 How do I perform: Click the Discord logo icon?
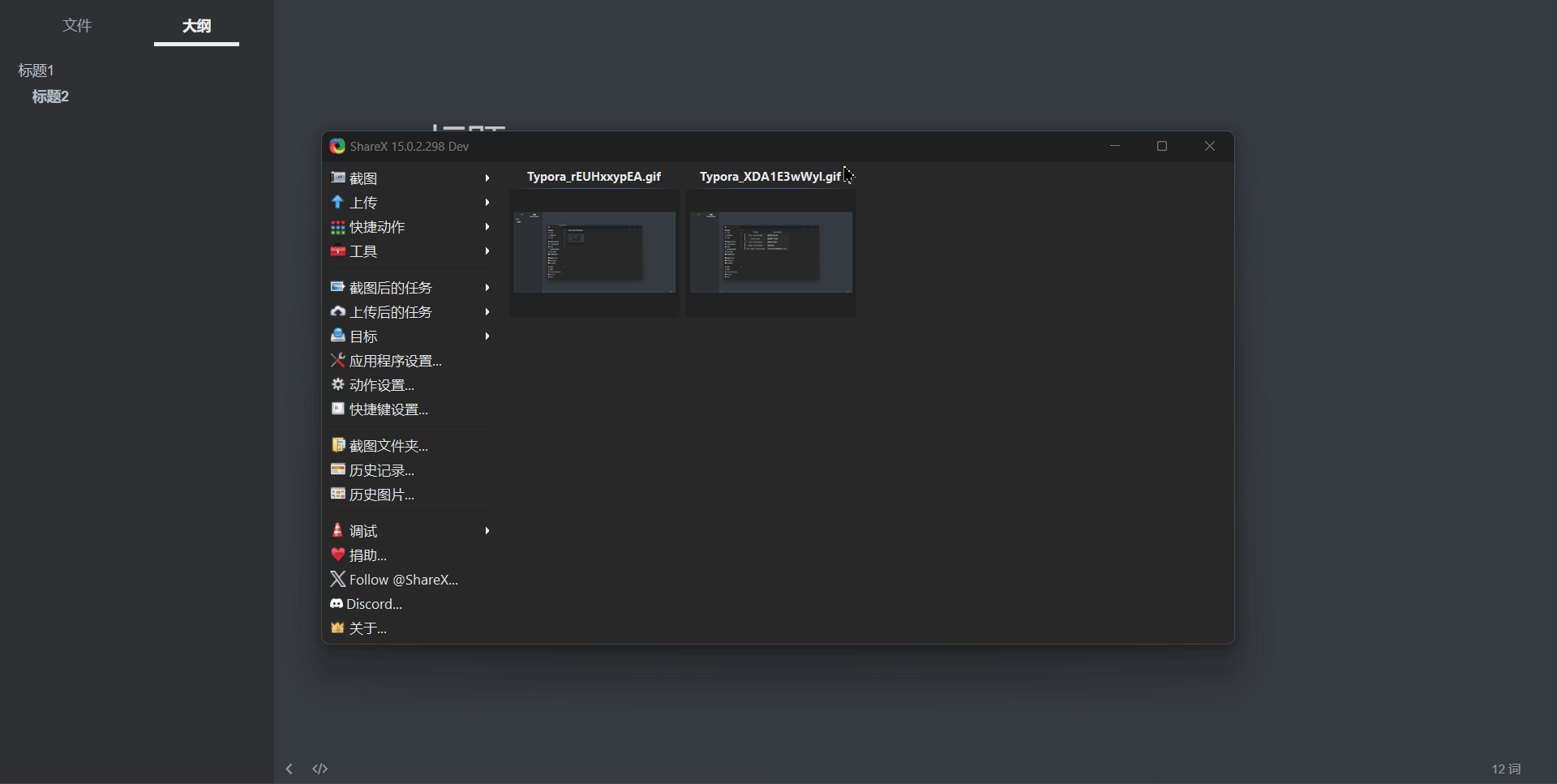(337, 603)
